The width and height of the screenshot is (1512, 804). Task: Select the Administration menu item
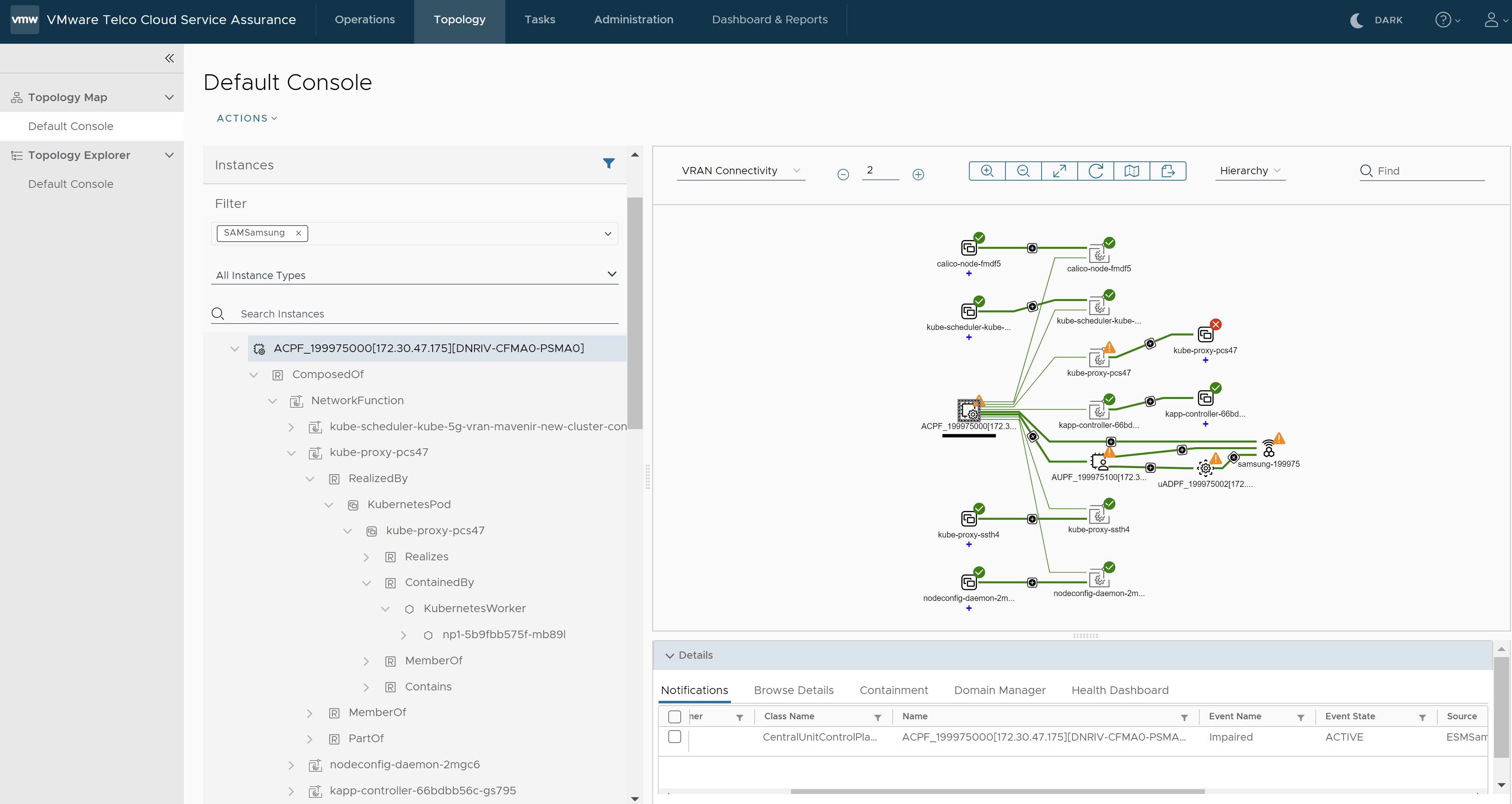(635, 19)
